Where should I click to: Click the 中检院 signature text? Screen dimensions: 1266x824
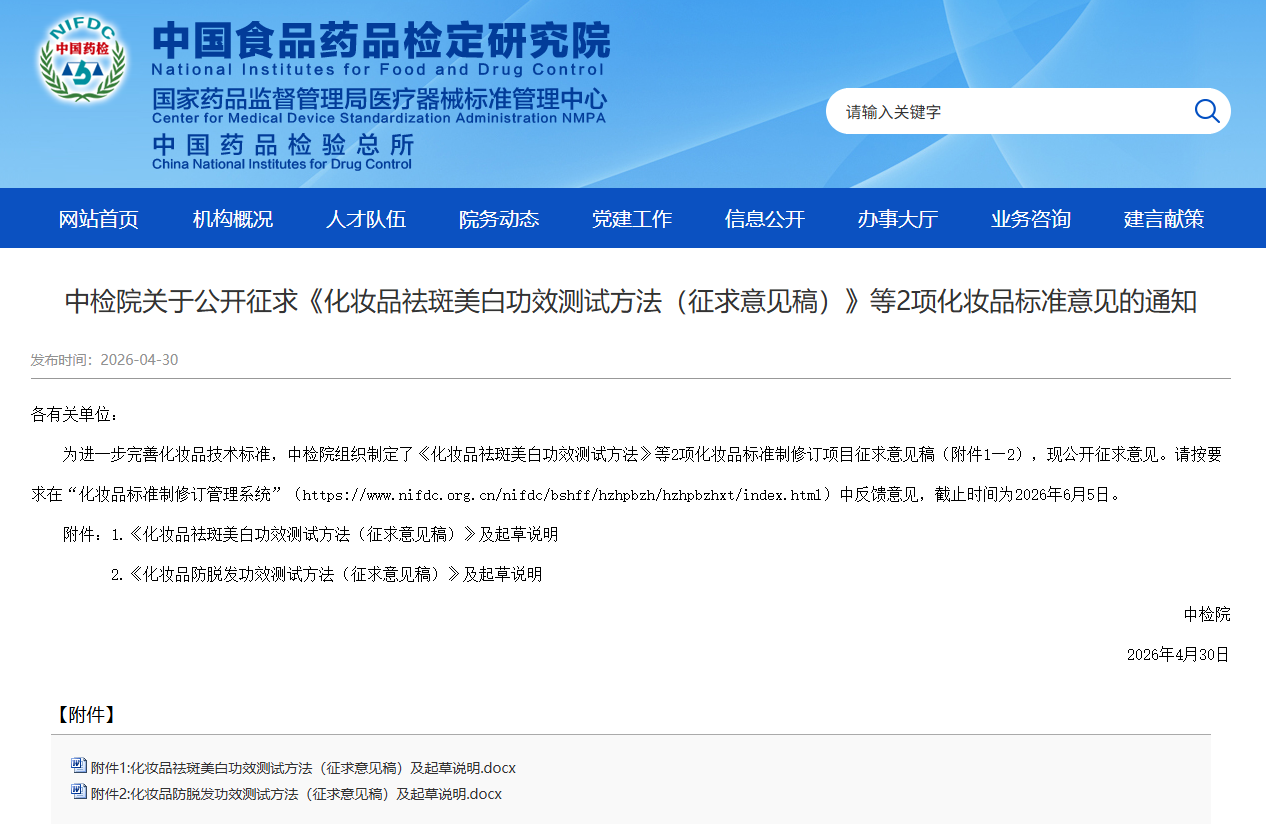pyautogui.click(x=1207, y=614)
